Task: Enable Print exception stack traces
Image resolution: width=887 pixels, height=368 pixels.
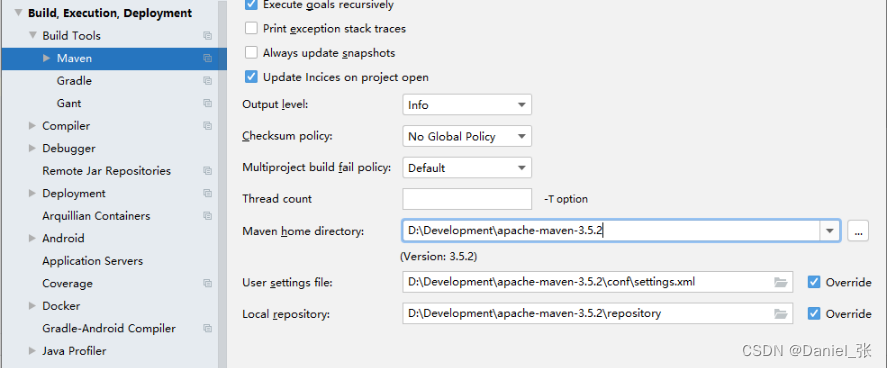Action: 251,28
